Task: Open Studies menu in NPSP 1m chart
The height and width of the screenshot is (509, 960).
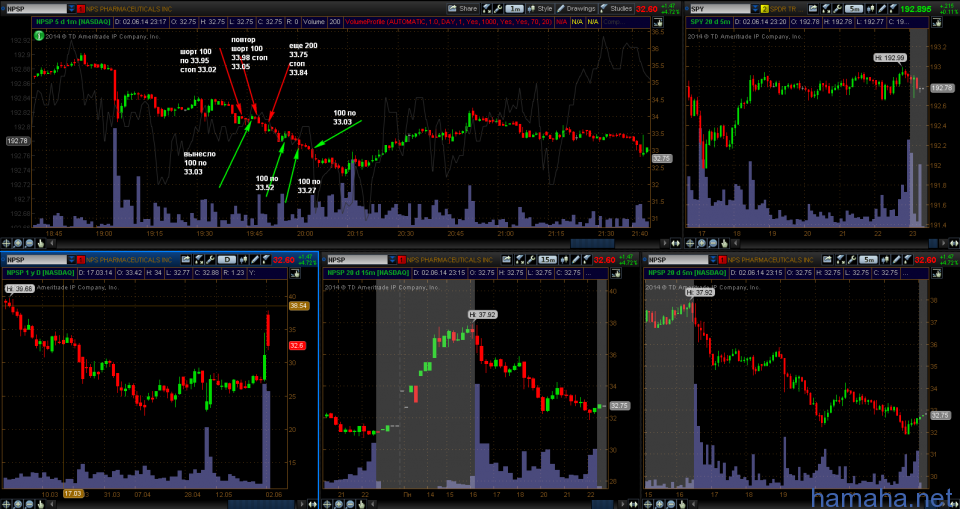Action: pyautogui.click(x=617, y=9)
